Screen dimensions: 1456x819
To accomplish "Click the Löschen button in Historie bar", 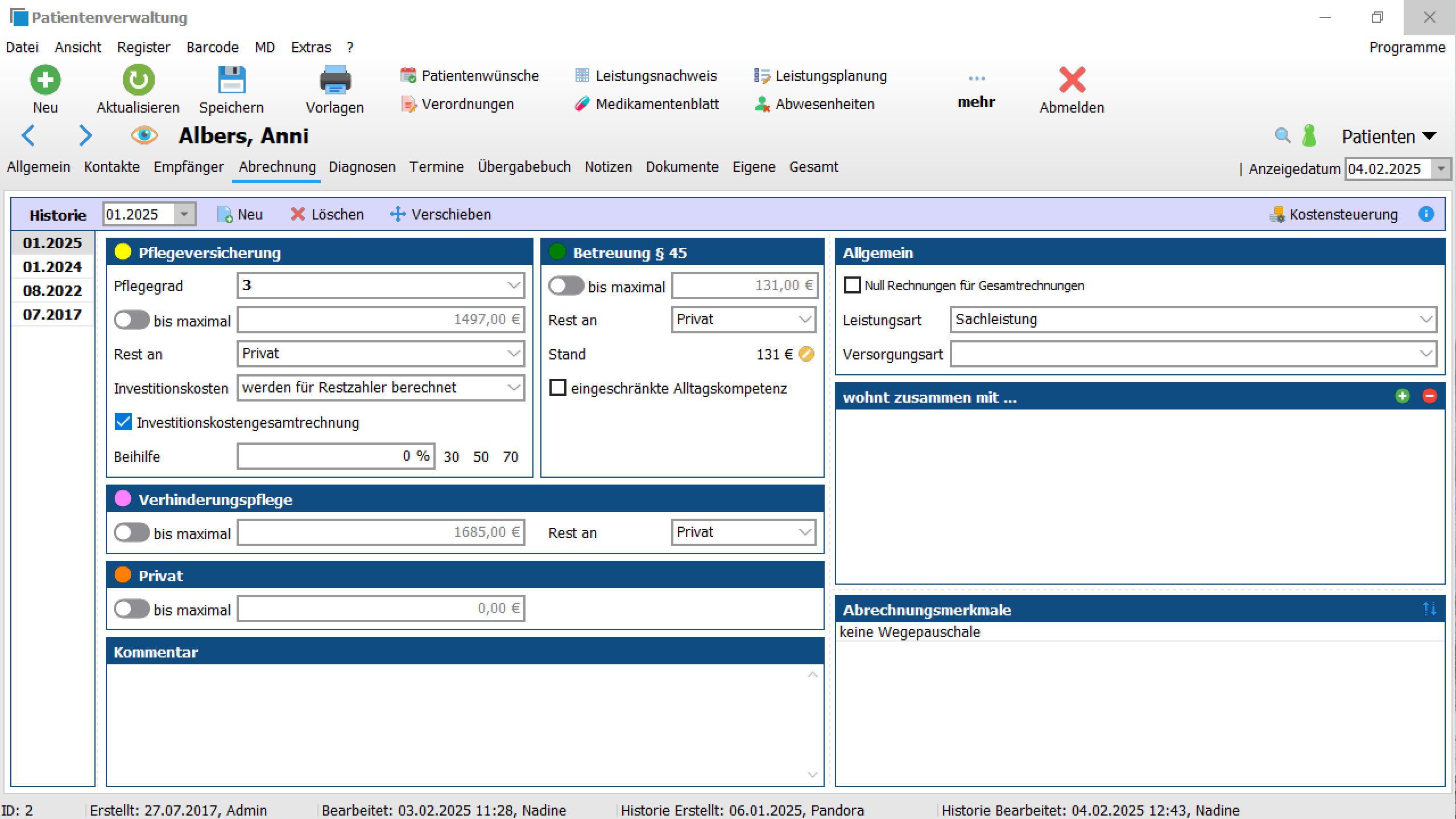I will (327, 214).
